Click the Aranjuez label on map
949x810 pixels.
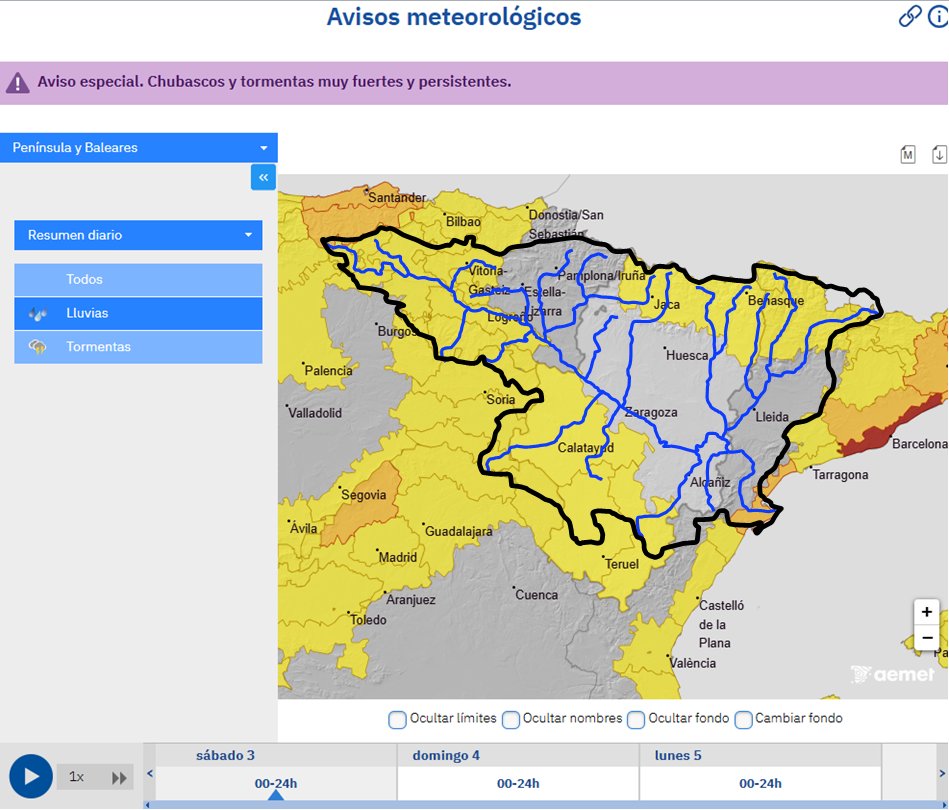pyautogui.click(x=411, y=600)
